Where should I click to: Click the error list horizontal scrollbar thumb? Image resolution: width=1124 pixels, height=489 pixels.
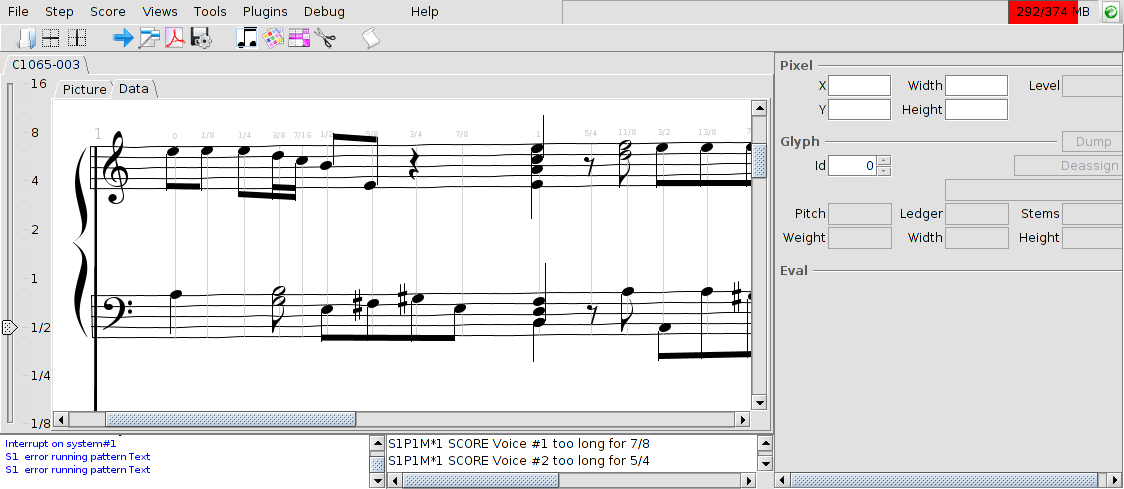tap(481, 480)
